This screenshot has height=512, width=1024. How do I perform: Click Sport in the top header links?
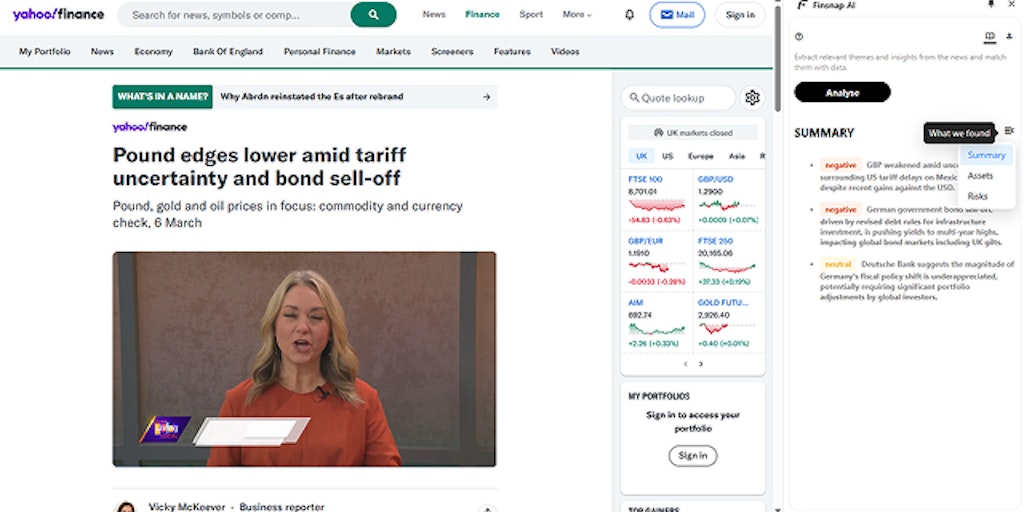(x=531, y=14)
